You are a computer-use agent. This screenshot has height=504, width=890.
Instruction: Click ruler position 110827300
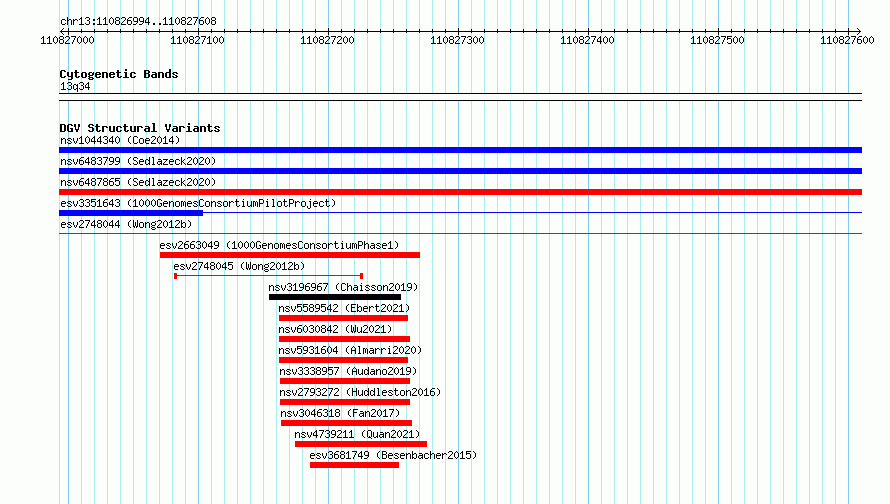coord(457,40)
